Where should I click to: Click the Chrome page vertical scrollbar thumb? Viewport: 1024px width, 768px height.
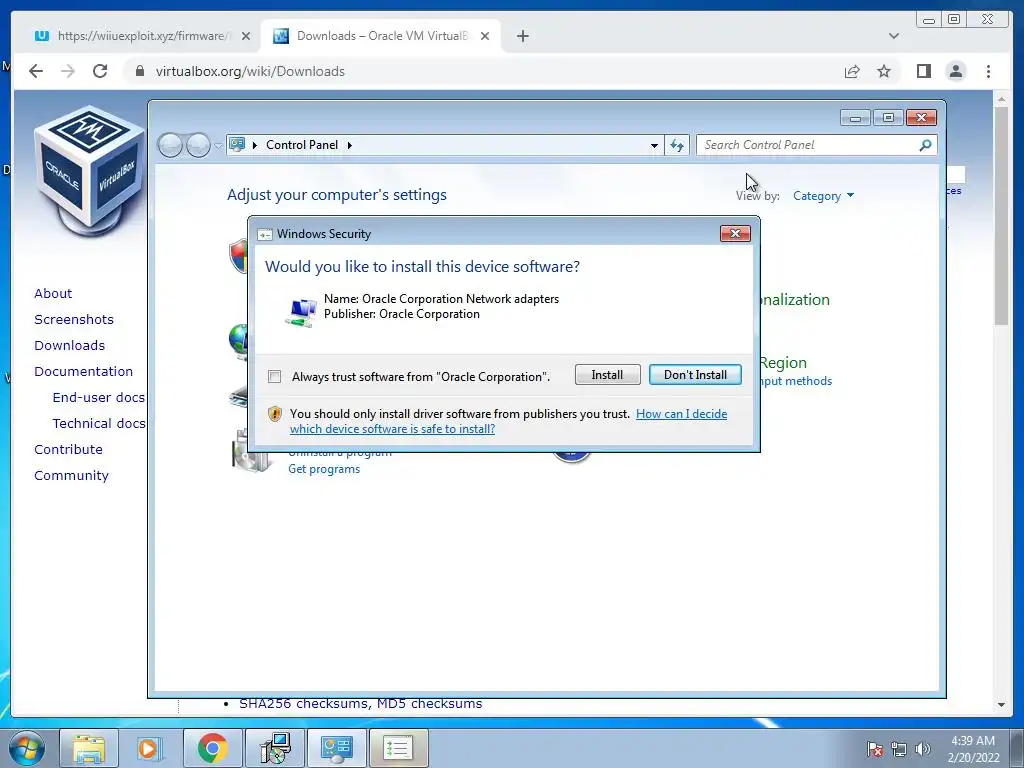point(1001,216)
